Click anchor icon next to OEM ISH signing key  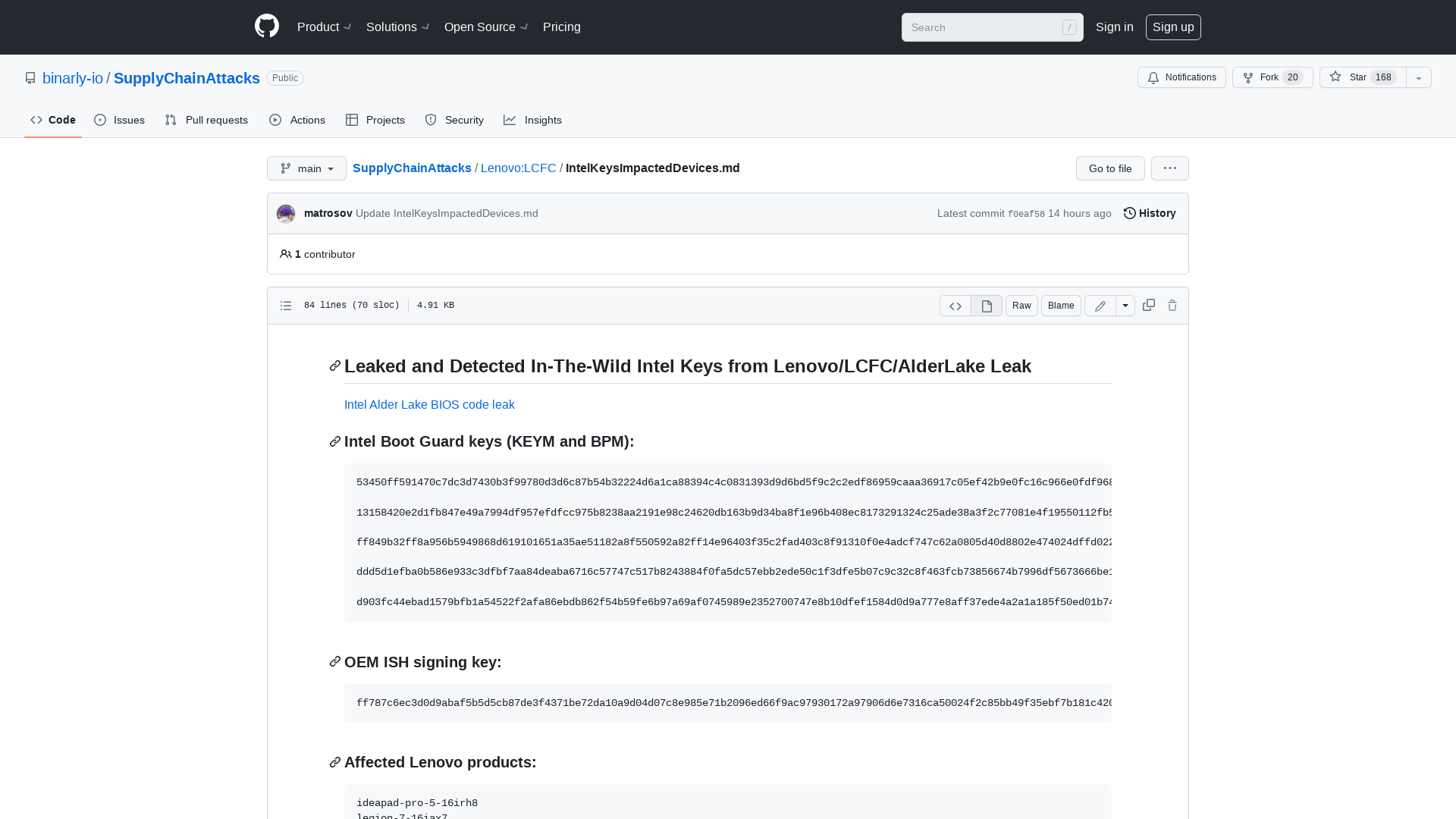[335, 662]
